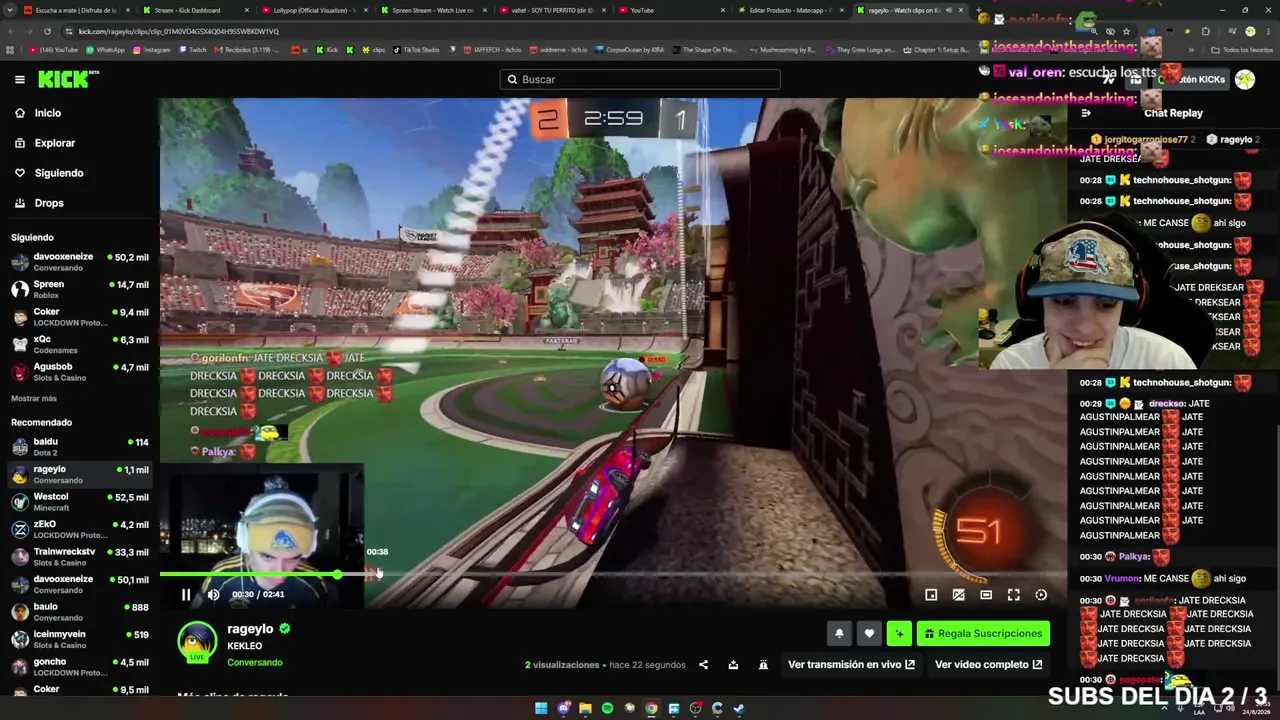The image size is (1280, 720).
Task: Pause the clip playback
Action: pyautogui.click(x=186, y=594)
